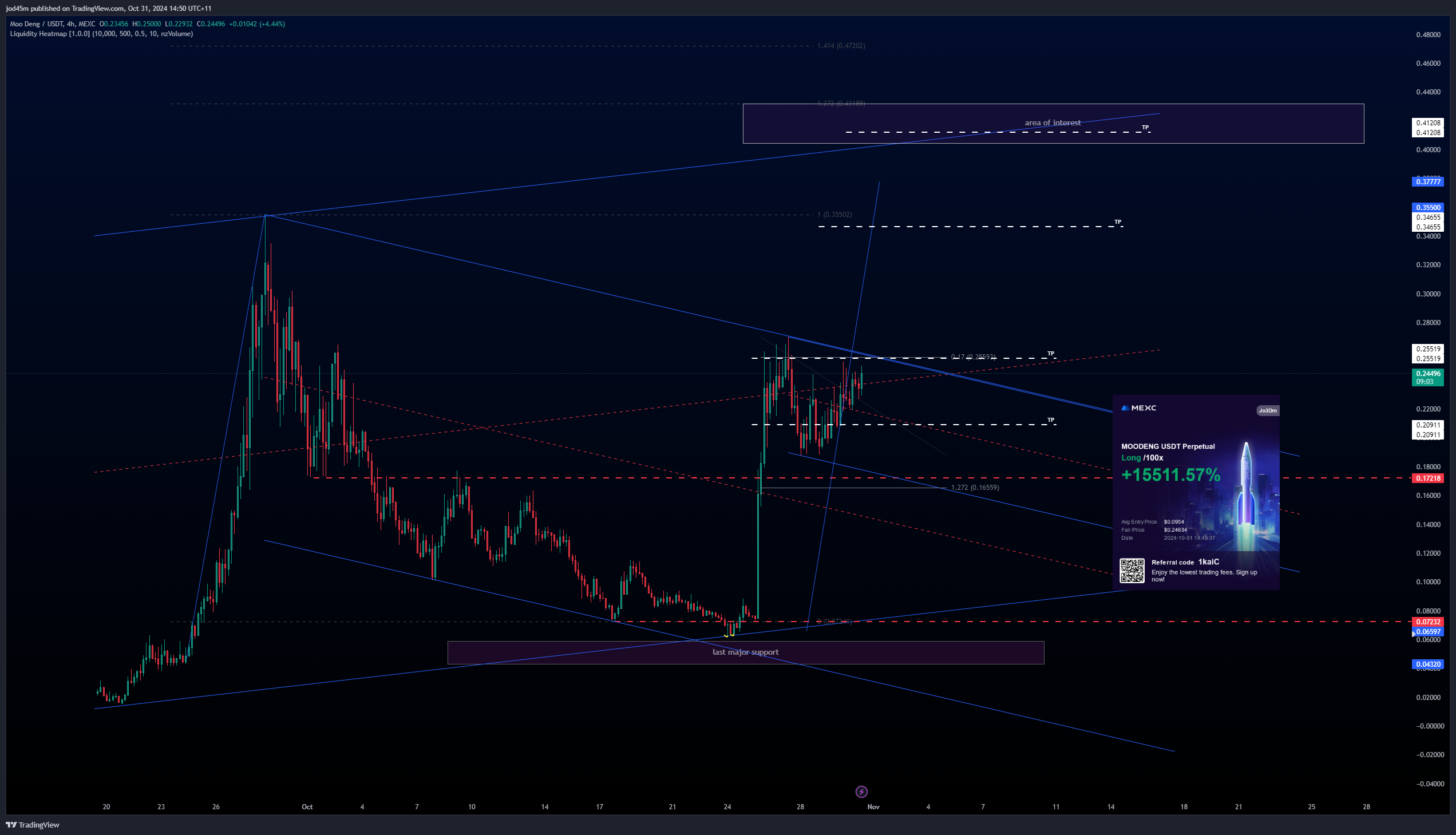Image resolution: width=1456 pixels, height=835 pixels.
Task: Click the blue 0.04320 price label
Action: click(x=1427, y=664)
